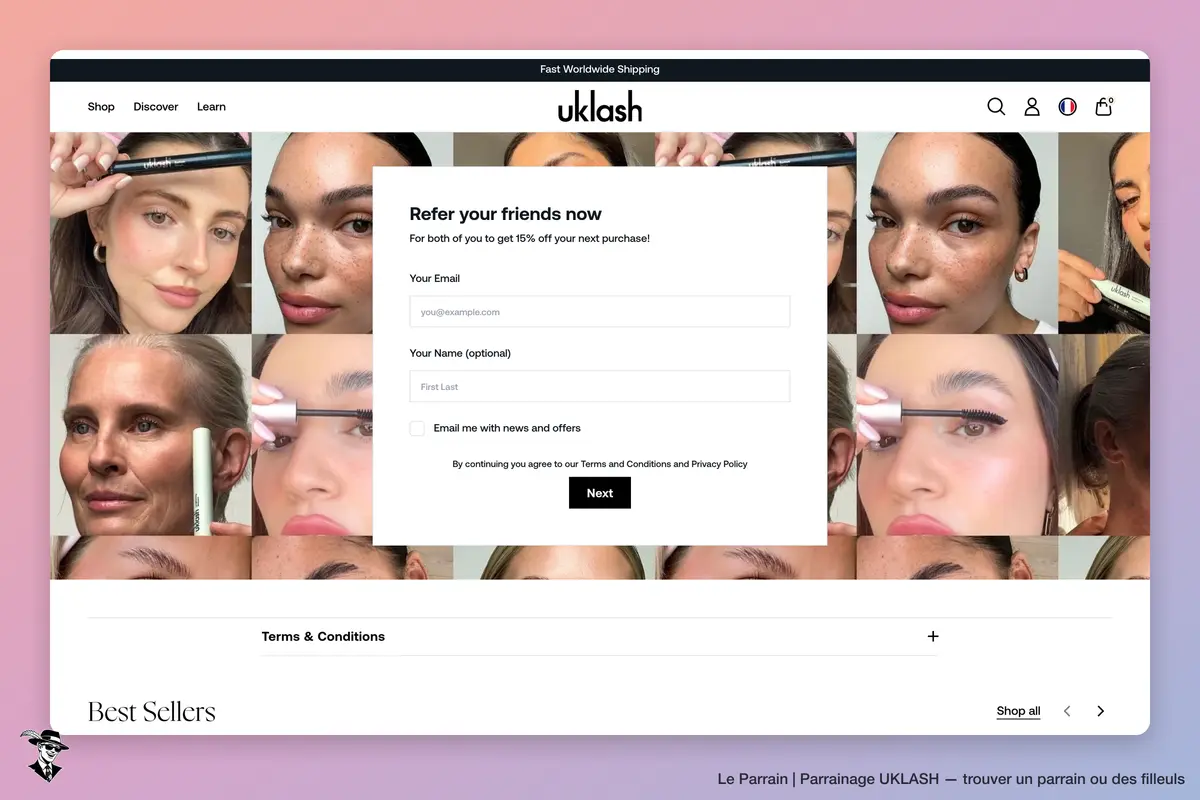Click the Le Parrain mafia avatar logo

(x=43, y=755)
